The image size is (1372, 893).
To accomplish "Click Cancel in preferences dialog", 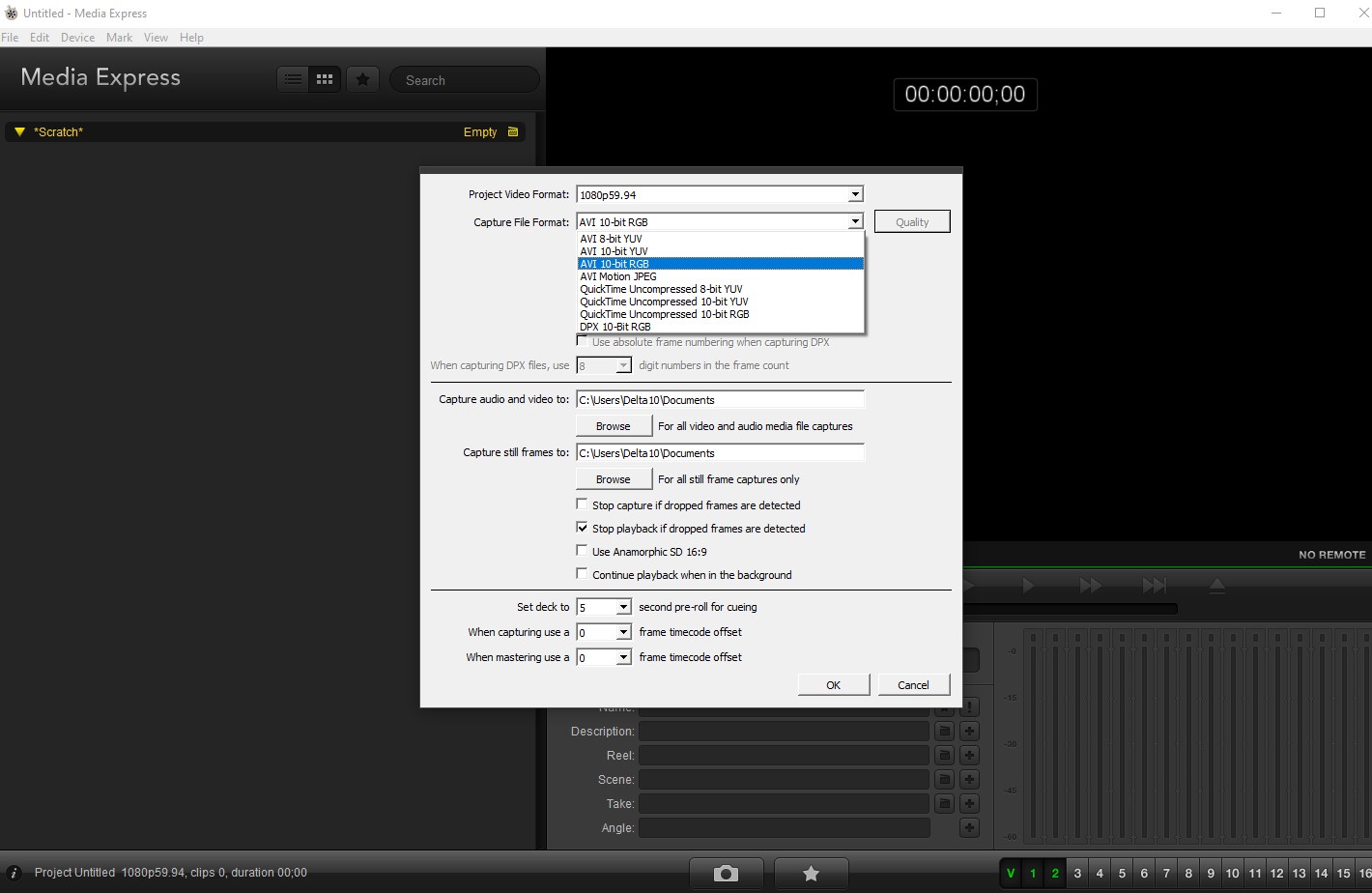I will (913, 684).
